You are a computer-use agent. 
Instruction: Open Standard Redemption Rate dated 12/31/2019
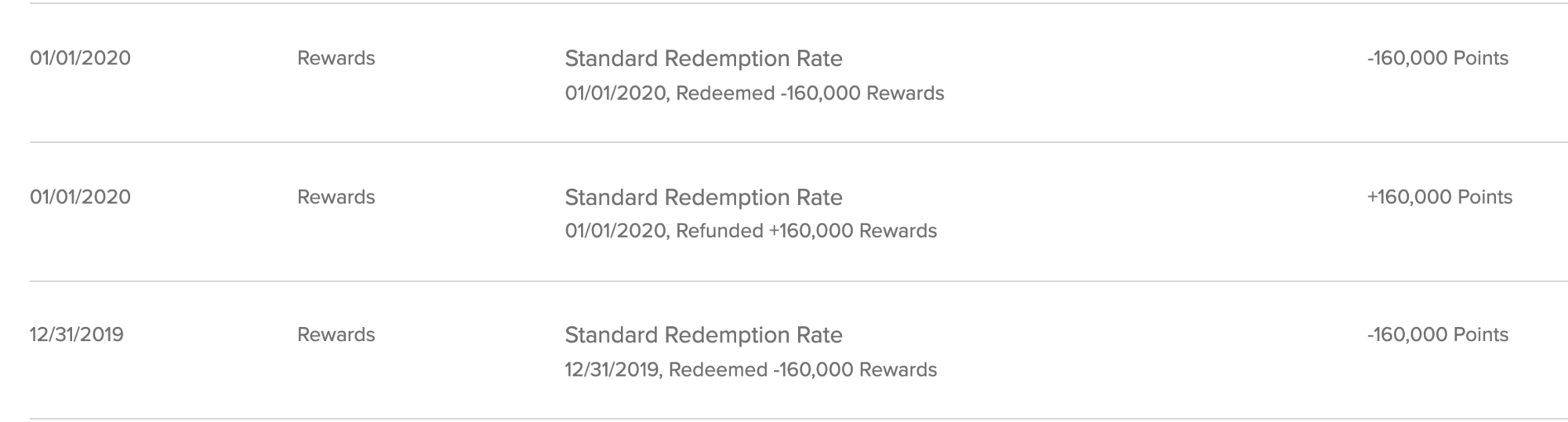703,335
